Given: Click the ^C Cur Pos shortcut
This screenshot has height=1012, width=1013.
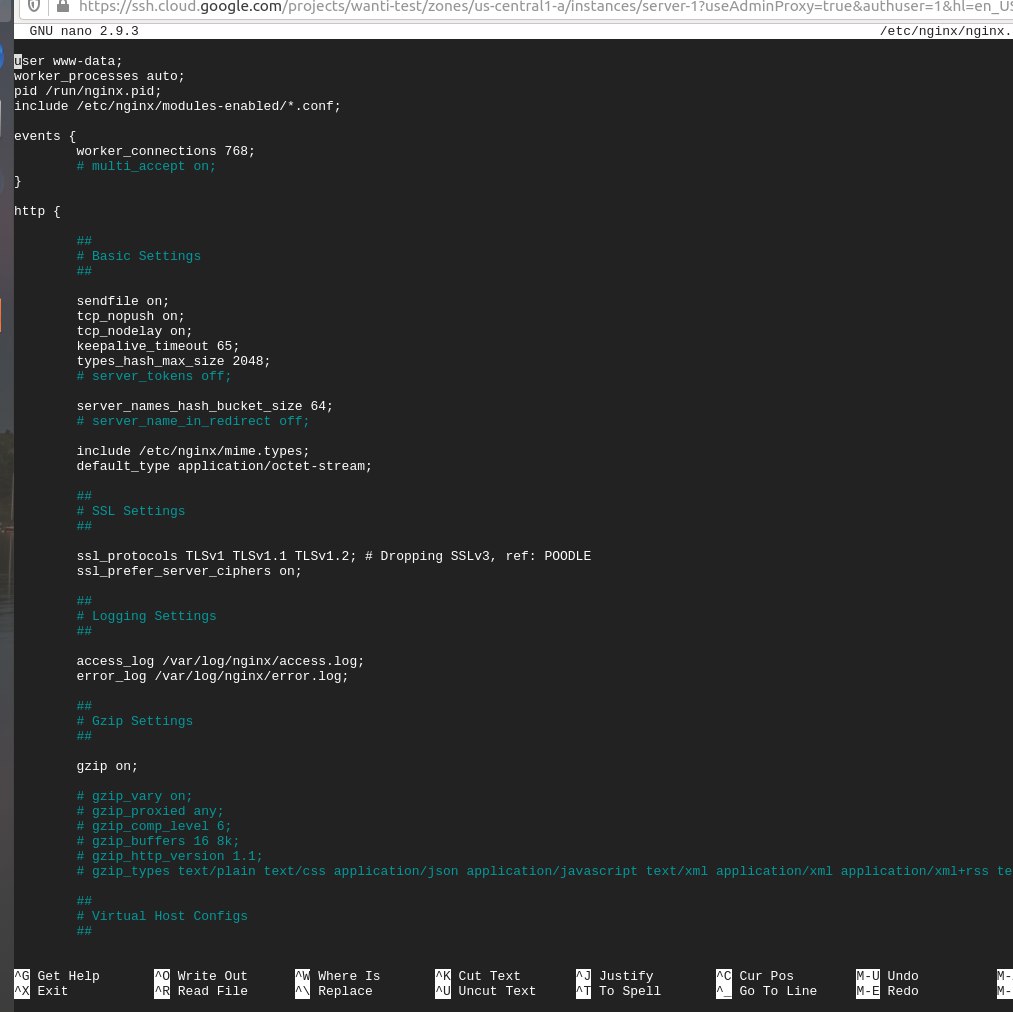Looking at the screenshot, I should click(756, 976).
